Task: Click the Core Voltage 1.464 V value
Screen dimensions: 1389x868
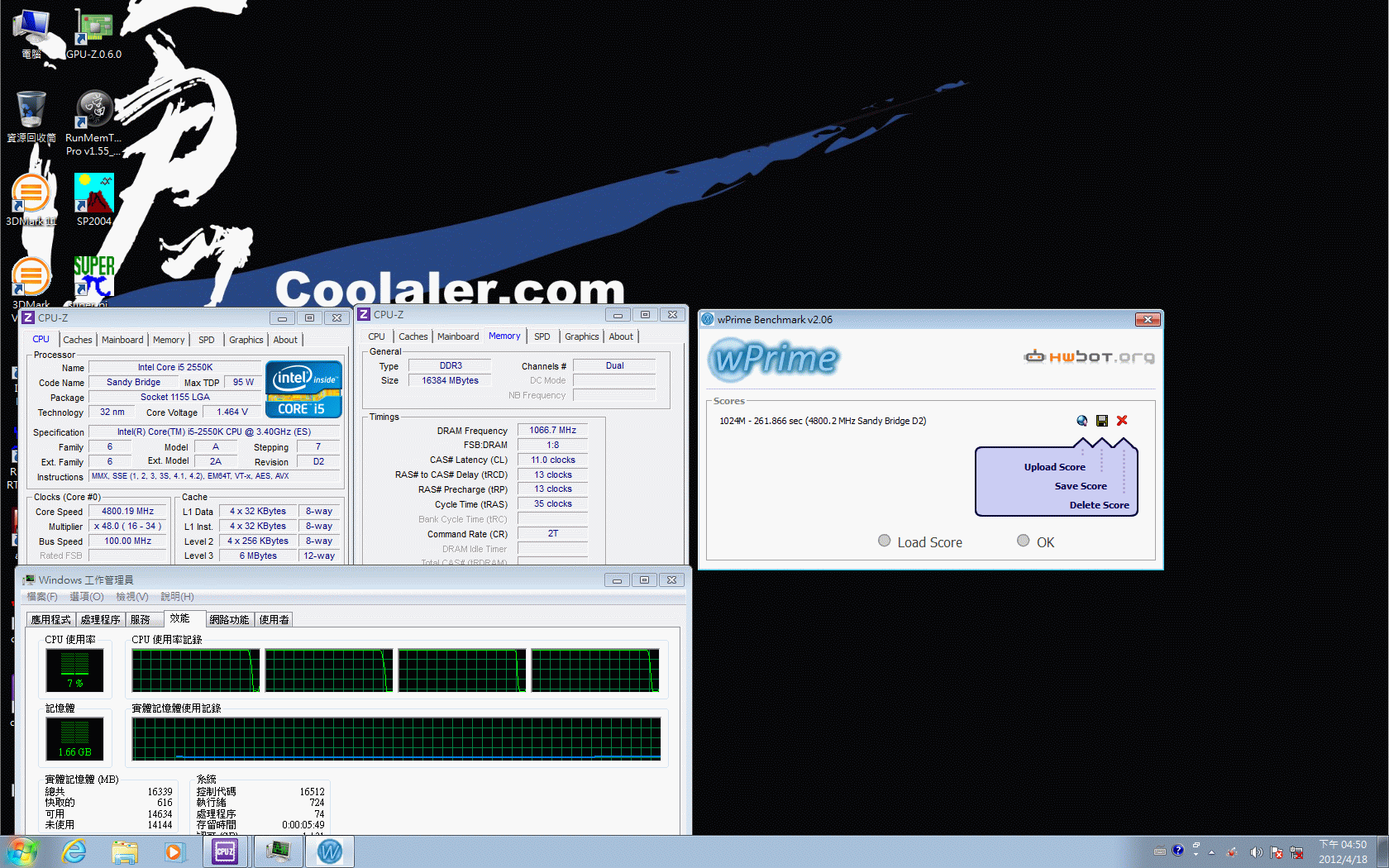Action: pyautogui.click(x=232, y=413)
